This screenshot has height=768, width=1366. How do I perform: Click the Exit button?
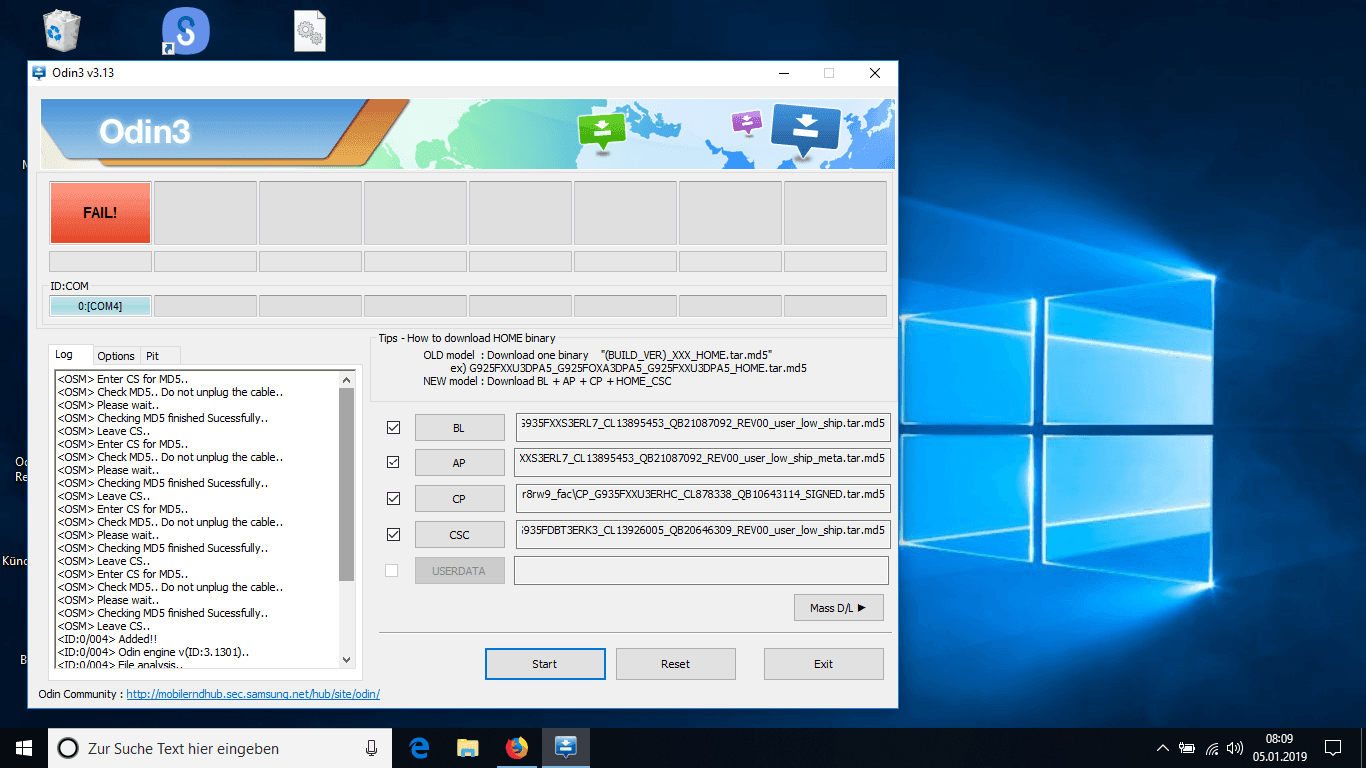[x=824, y=664]
